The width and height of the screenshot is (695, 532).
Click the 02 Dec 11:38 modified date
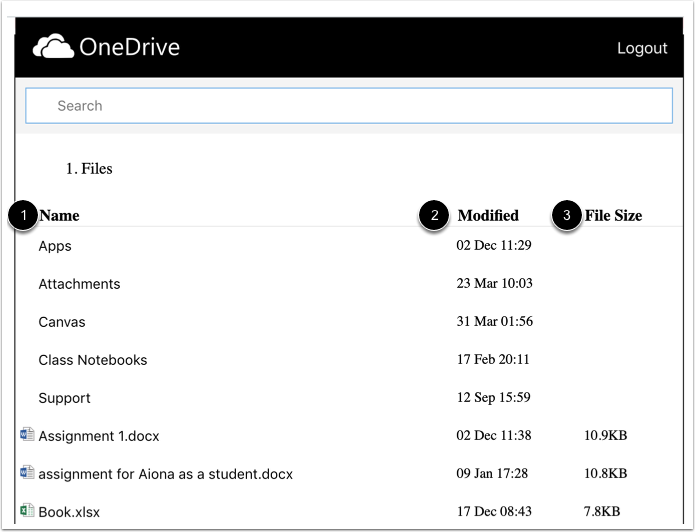[x=494, y=435]
